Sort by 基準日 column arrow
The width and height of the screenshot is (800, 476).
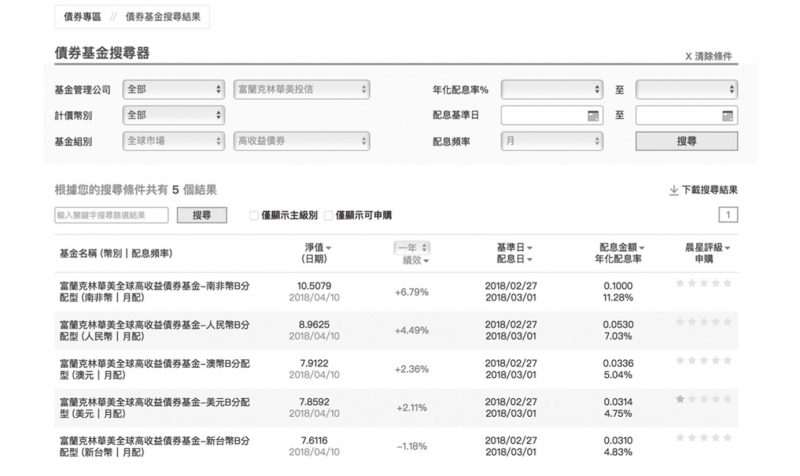tap(530, 247)
